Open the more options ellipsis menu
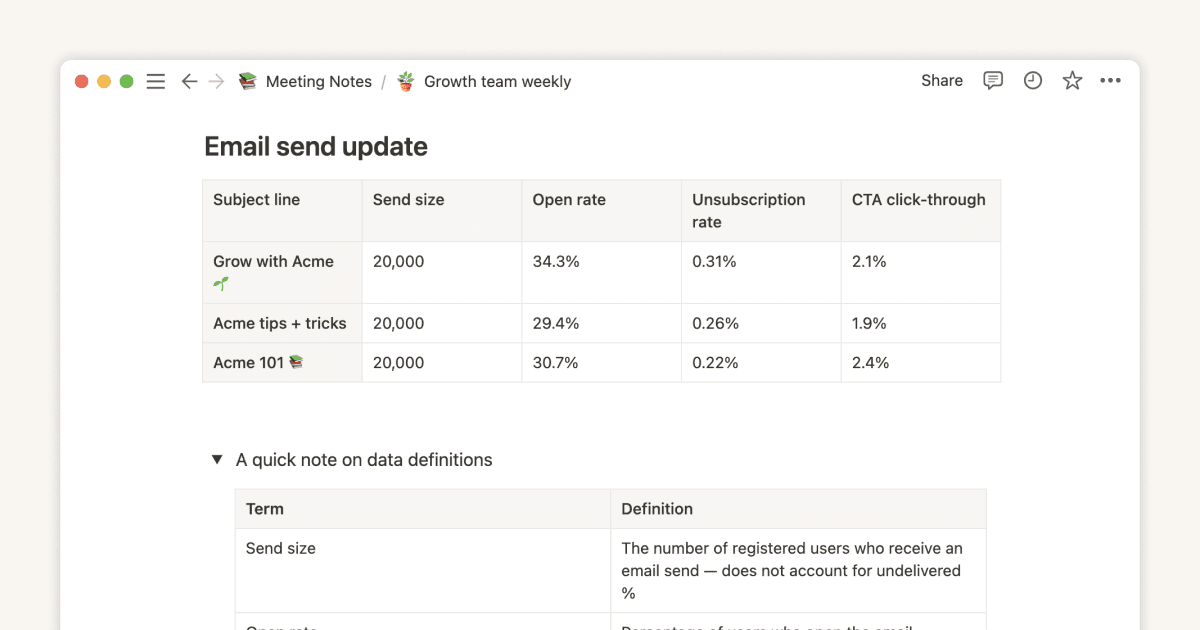The image size is (1200, 630). pos(1111,80)
